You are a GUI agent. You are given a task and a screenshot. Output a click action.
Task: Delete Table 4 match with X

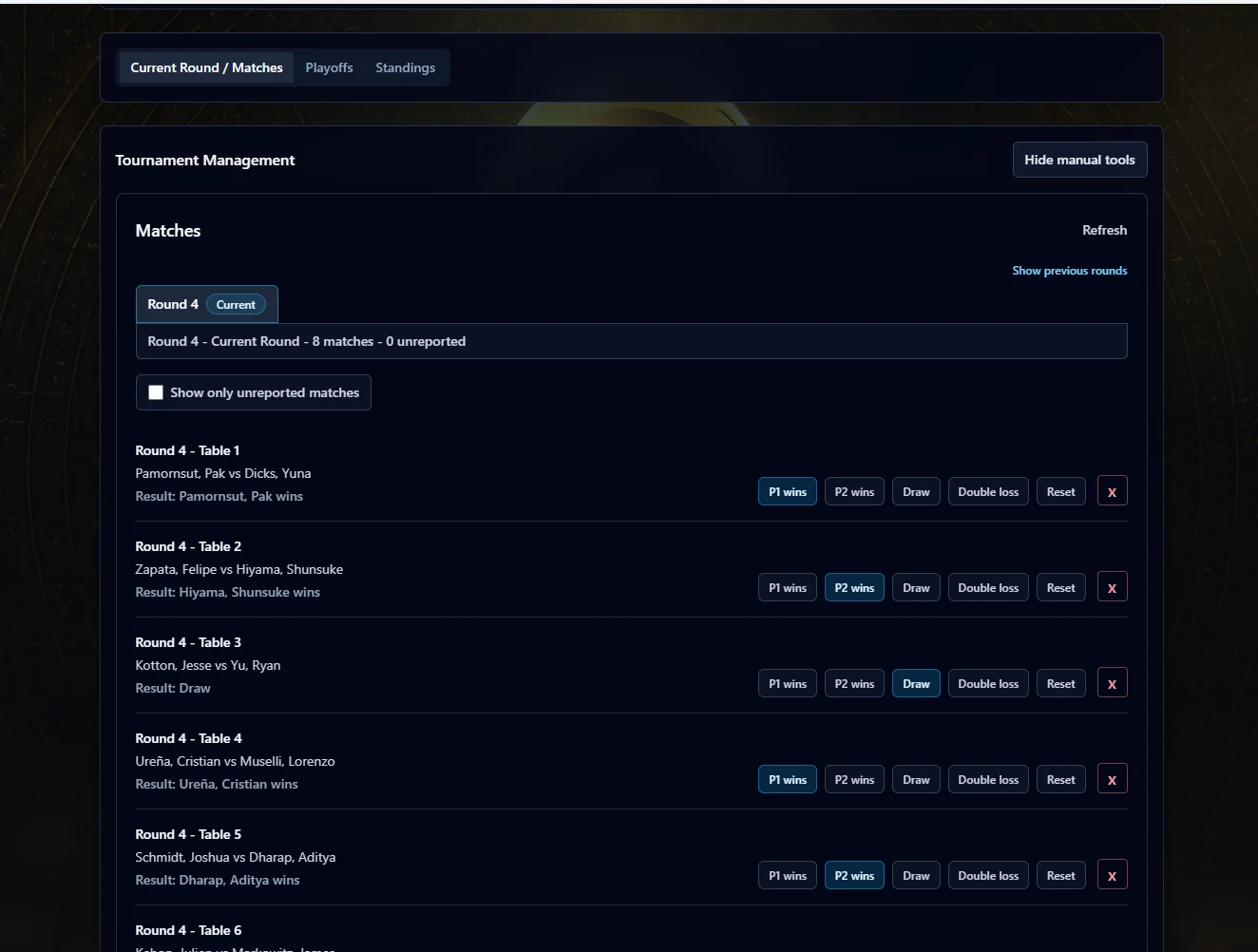1112,779
